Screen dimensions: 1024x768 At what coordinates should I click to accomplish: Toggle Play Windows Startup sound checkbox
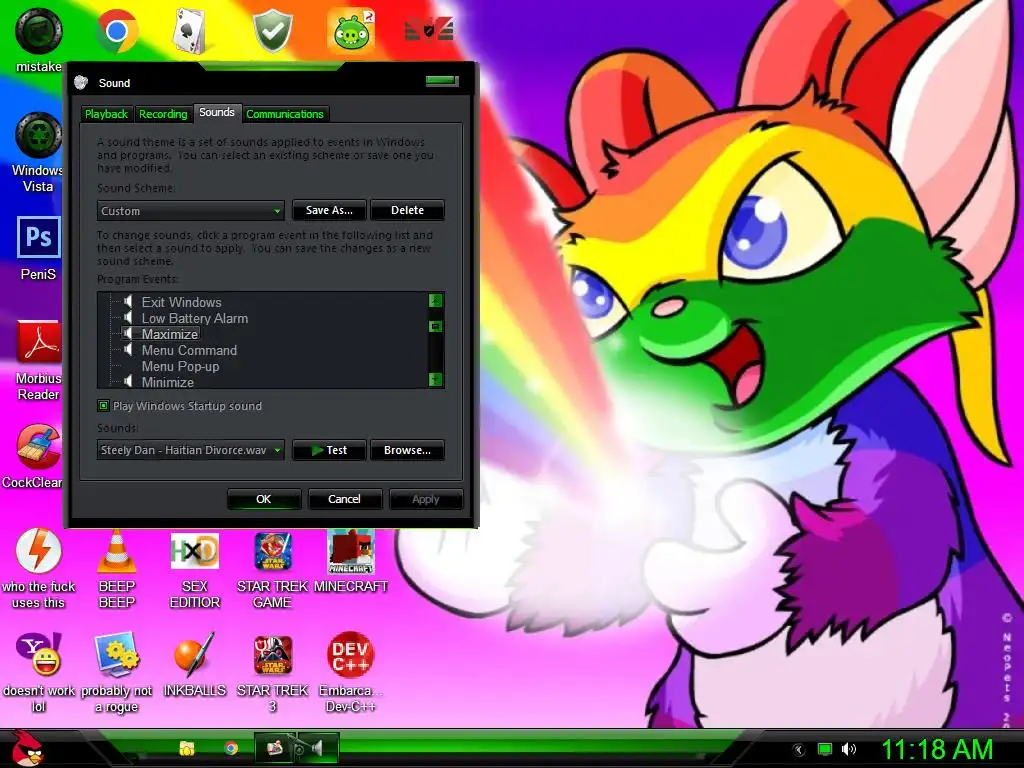(x=103, y=406)
